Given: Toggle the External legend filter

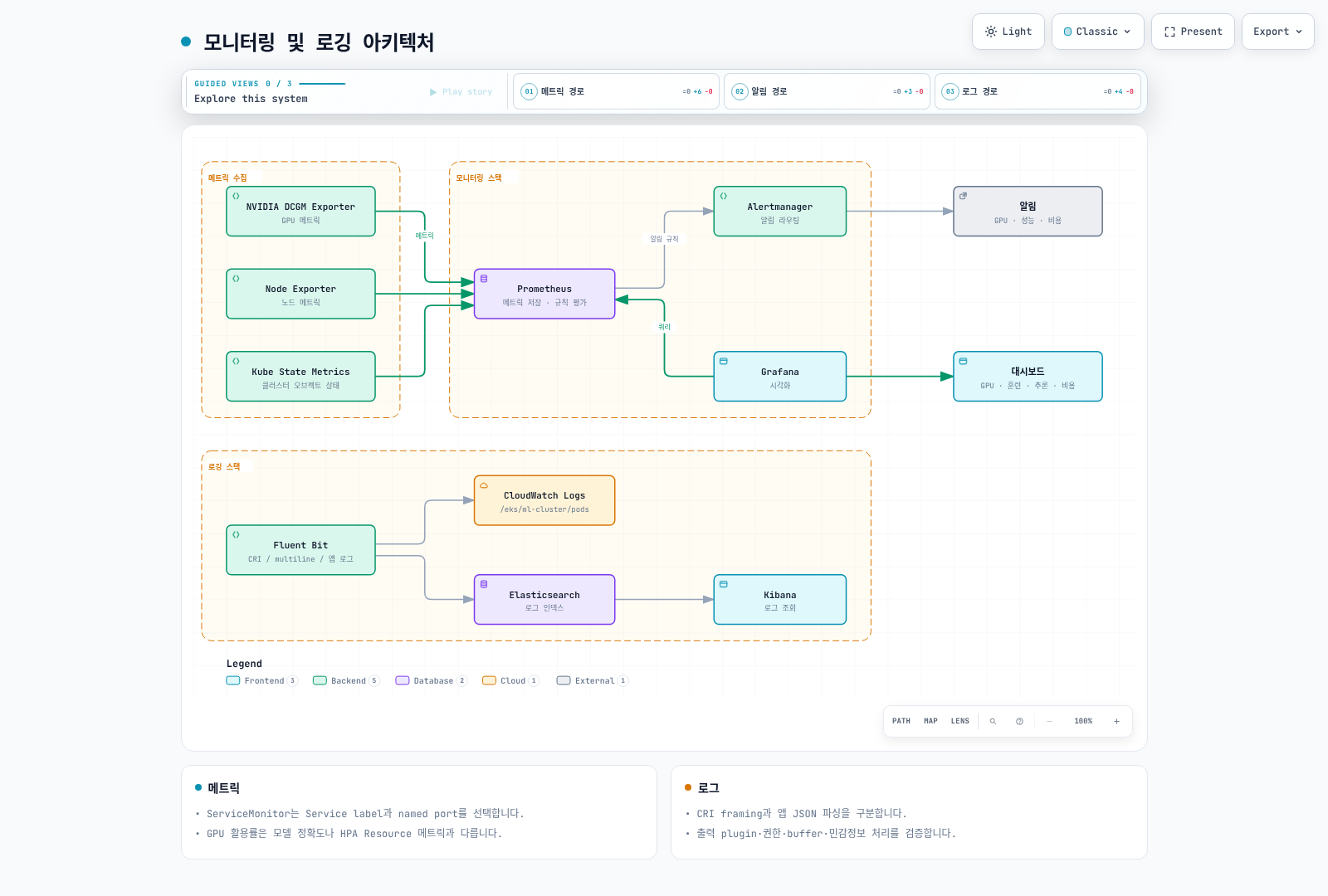Looking at the screenshot, I should tap(593, 681).
